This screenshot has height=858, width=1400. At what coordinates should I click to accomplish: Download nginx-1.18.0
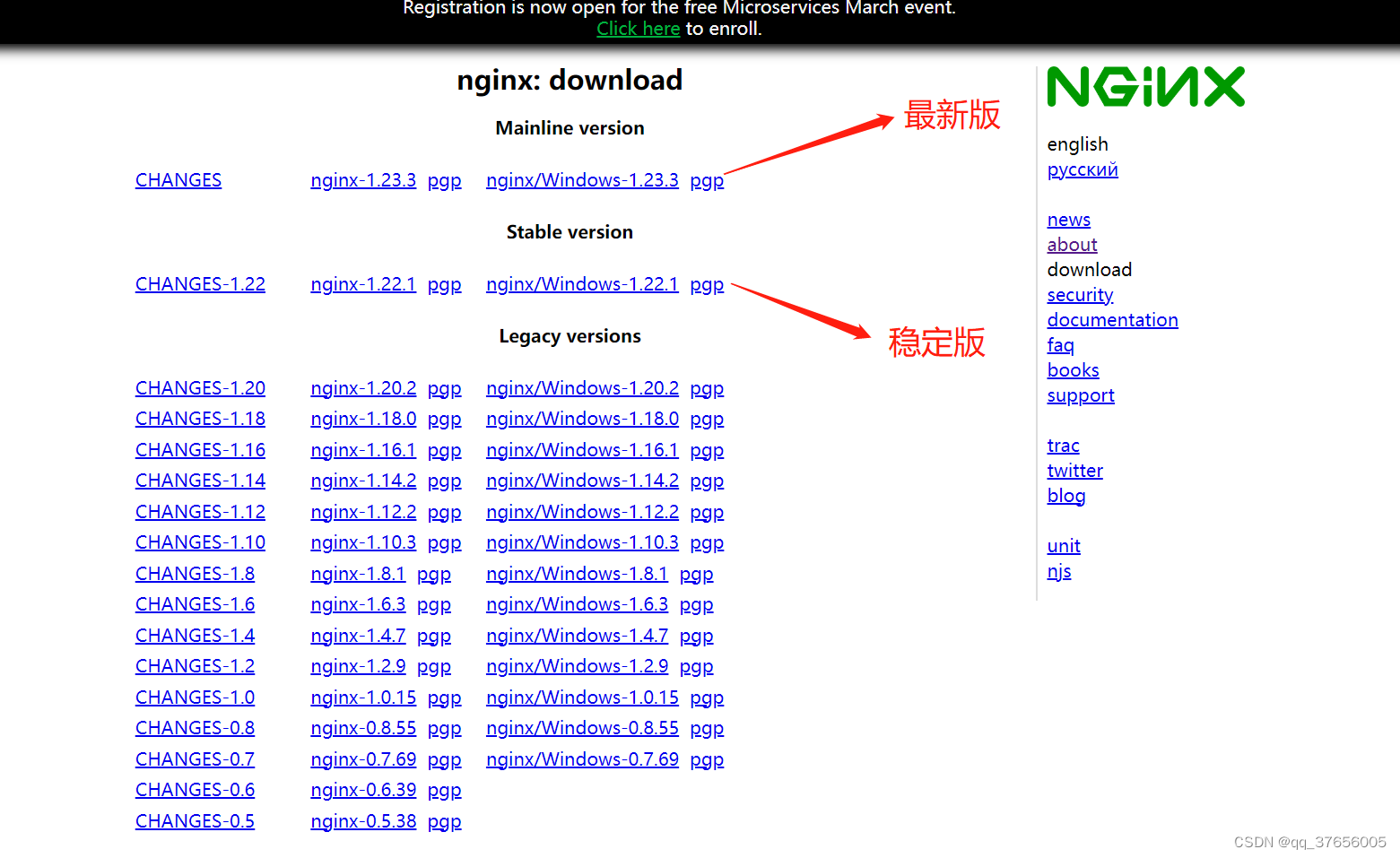click(363, 419)
